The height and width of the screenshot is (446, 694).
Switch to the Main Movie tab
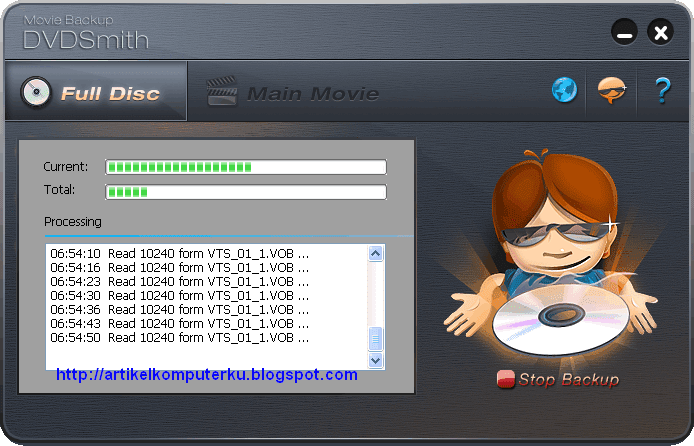[x=293, y=93]
